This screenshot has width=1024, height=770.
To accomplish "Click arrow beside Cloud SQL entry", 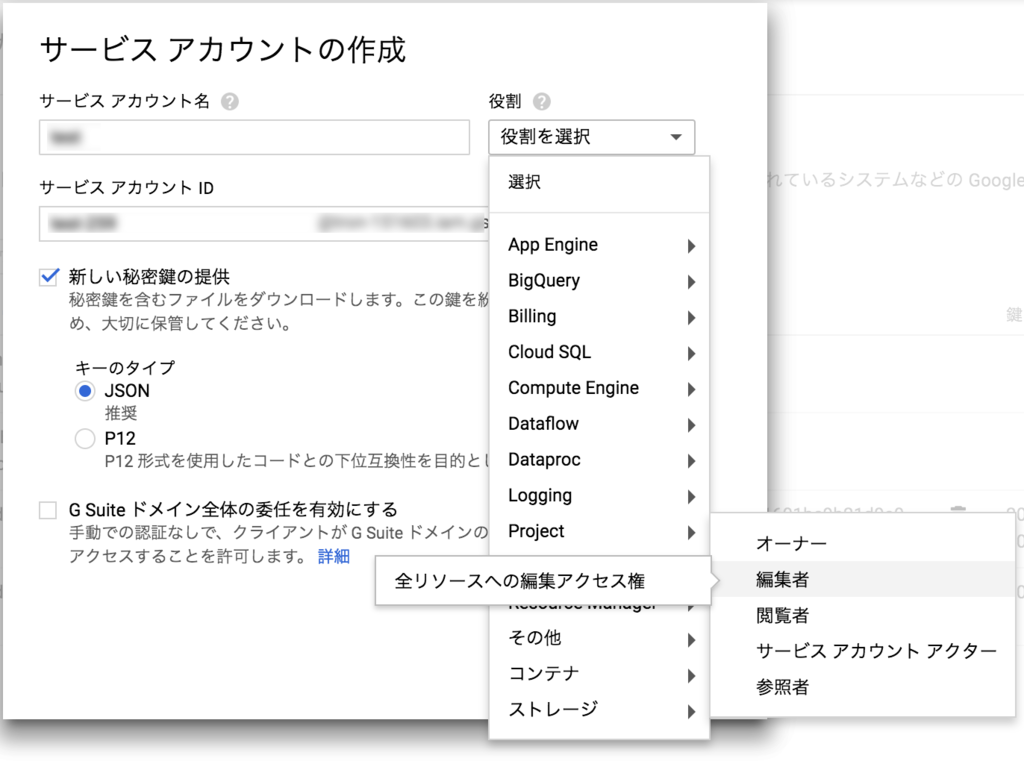I will [691, 354].
